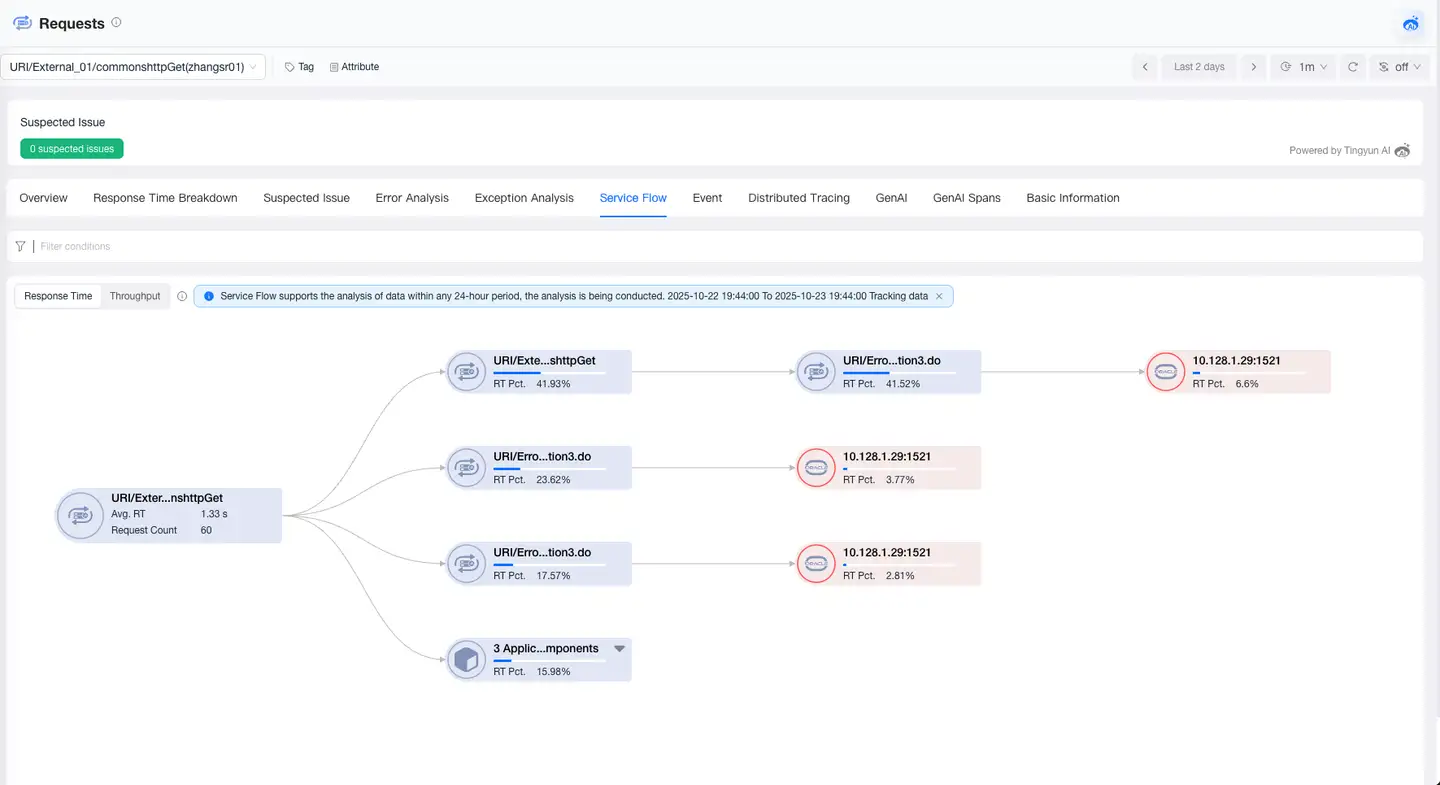Click the Requests page header chat icon
This screenshot has height=785, width=1440.
tap(22, 22)
